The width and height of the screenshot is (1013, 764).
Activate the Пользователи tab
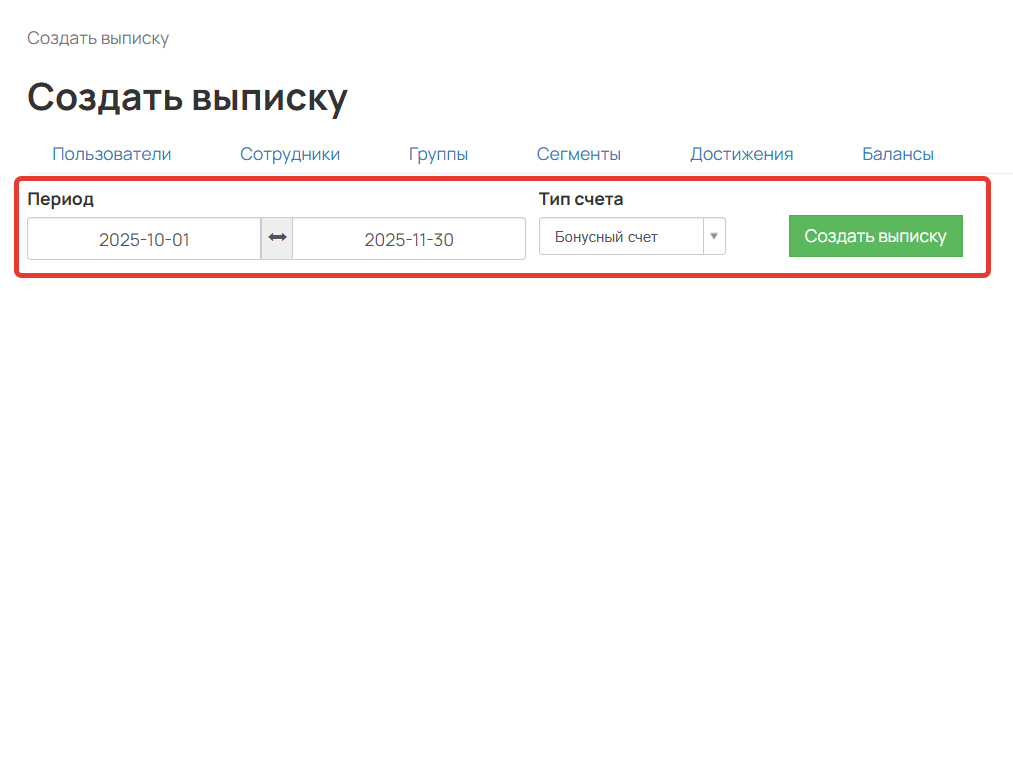[x=111, y=154]
